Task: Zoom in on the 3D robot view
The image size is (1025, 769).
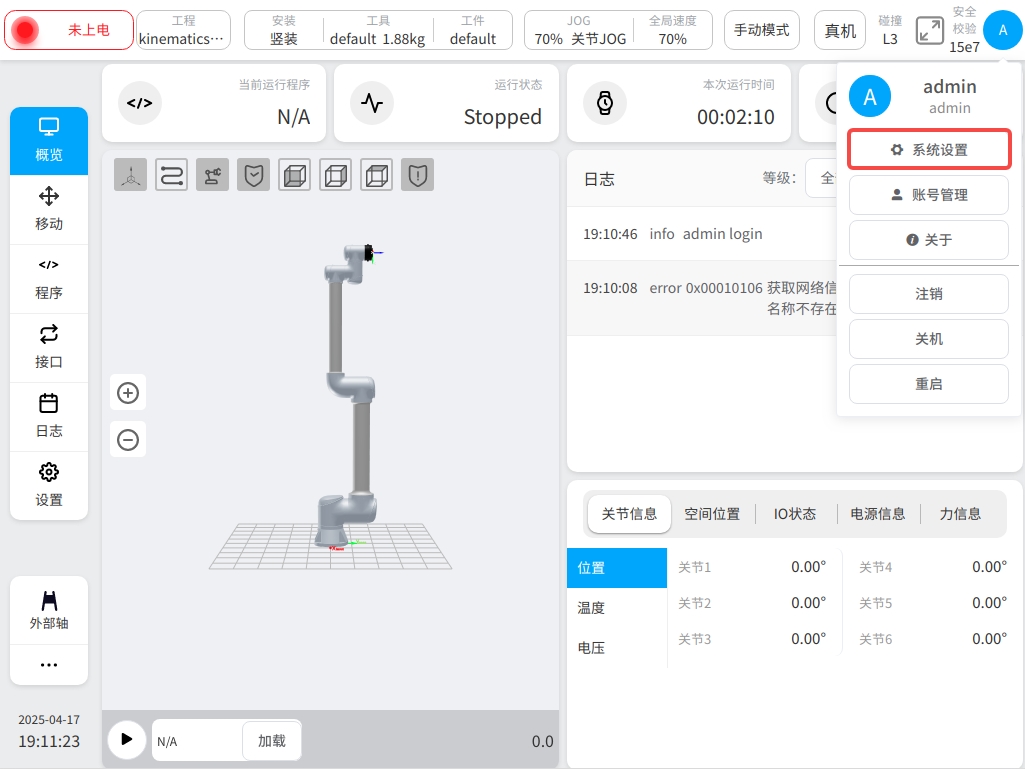Action: [128, 393]
